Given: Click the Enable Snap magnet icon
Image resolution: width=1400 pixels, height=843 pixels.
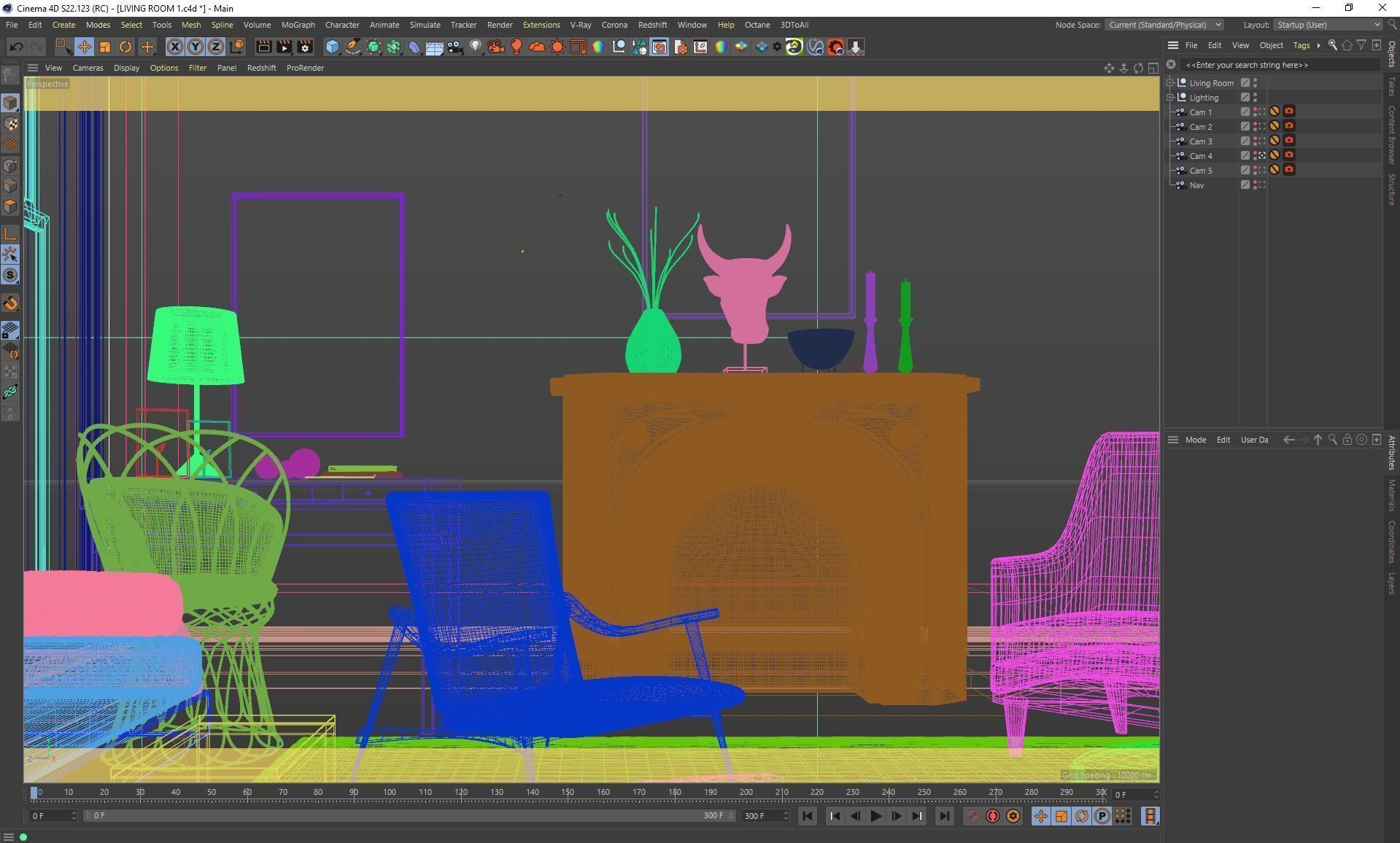Looking at the screenshot, I should (x=10, y=303).
